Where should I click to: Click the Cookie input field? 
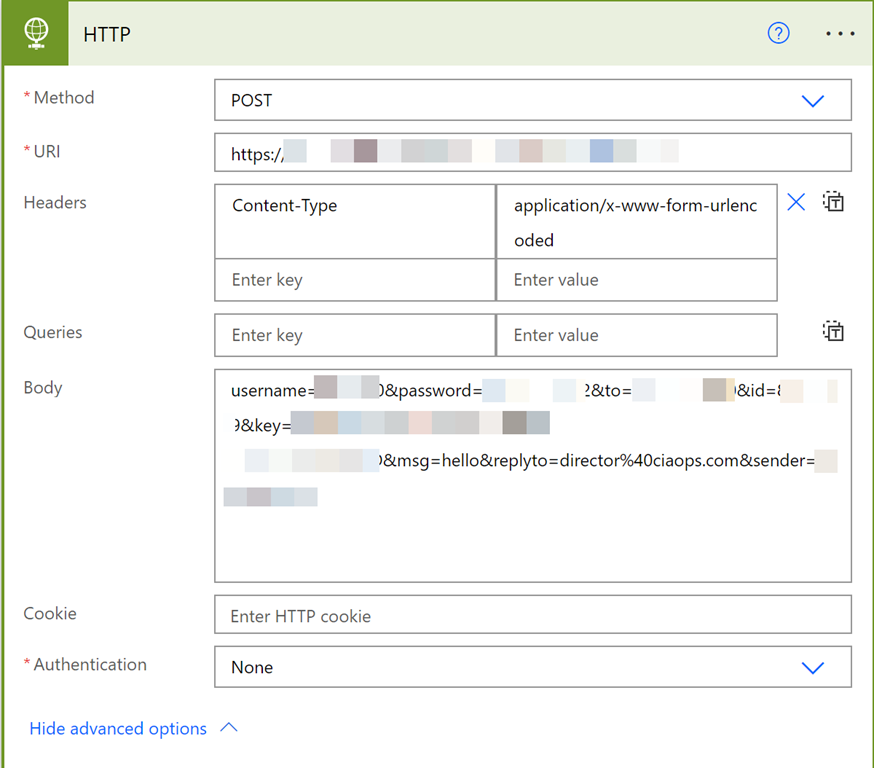coord(532,616)
